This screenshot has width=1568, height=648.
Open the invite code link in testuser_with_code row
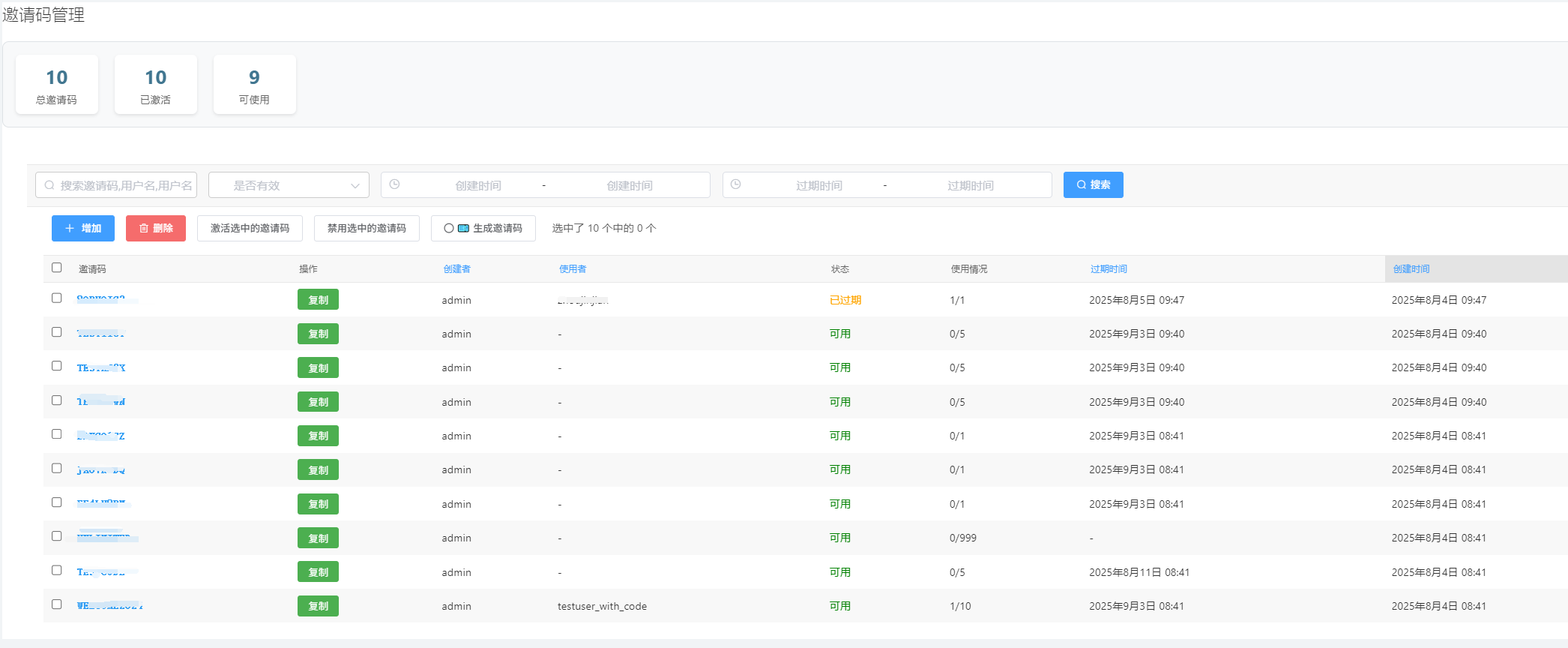click(109, 606)
